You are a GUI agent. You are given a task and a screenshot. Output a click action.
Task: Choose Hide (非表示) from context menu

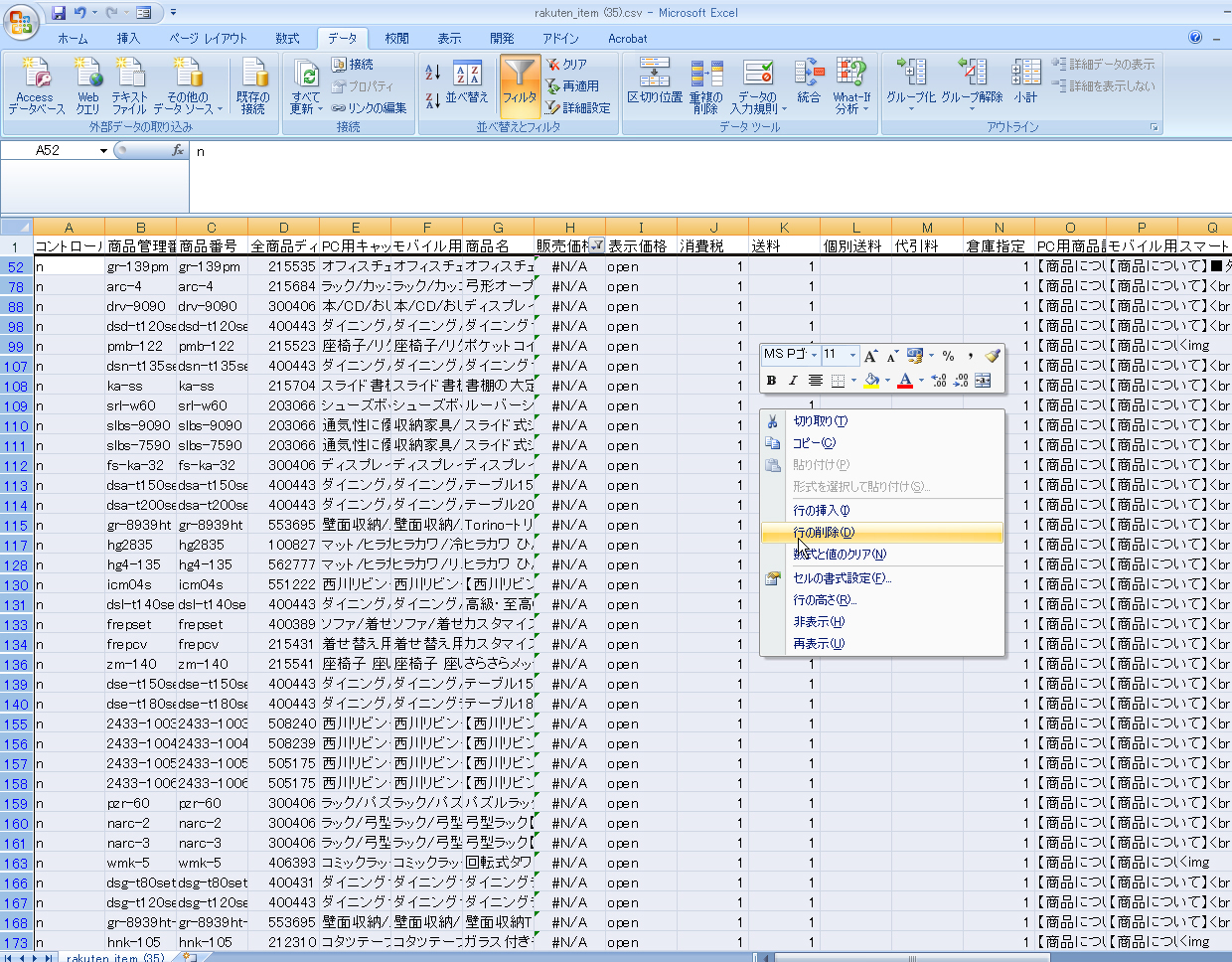[x=882, y=622]
